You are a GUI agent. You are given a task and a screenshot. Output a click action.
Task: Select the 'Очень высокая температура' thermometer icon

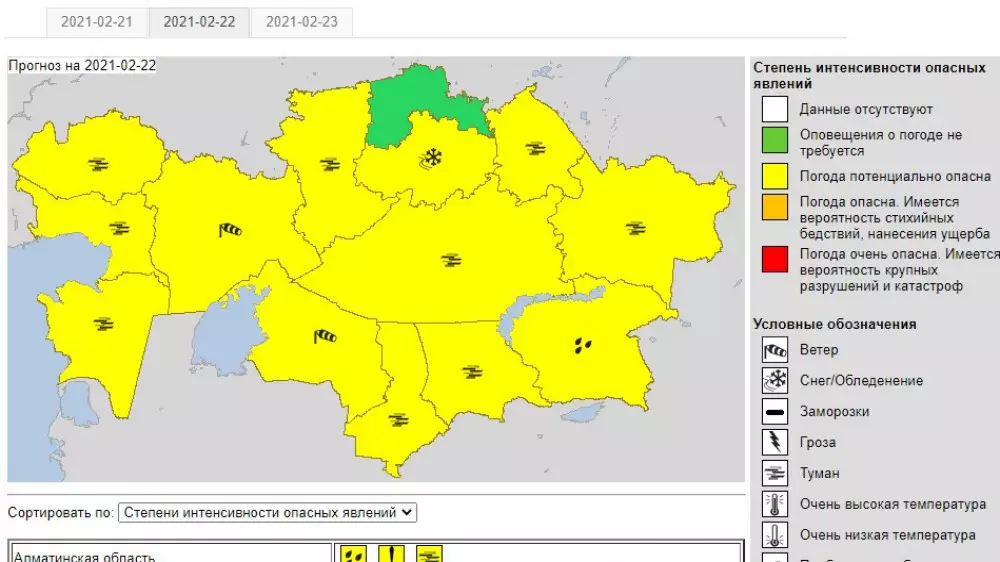(x=776, y=505)
